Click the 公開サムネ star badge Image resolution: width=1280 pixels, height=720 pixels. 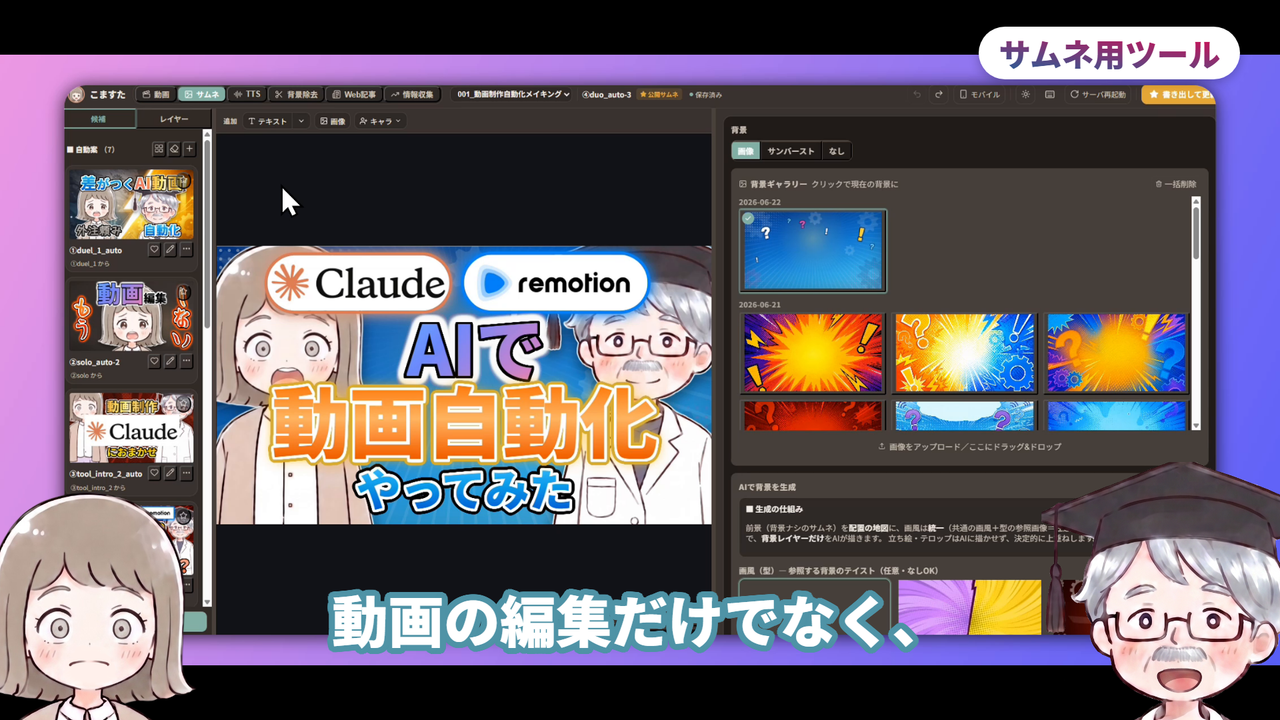tap(660, 94)
